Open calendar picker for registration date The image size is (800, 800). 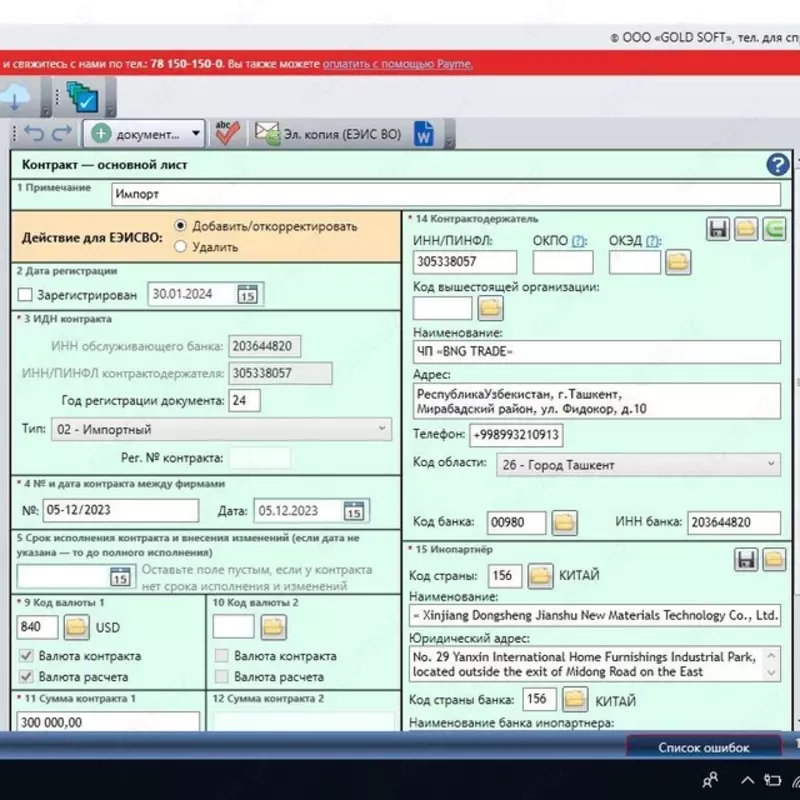click(247, 294)
